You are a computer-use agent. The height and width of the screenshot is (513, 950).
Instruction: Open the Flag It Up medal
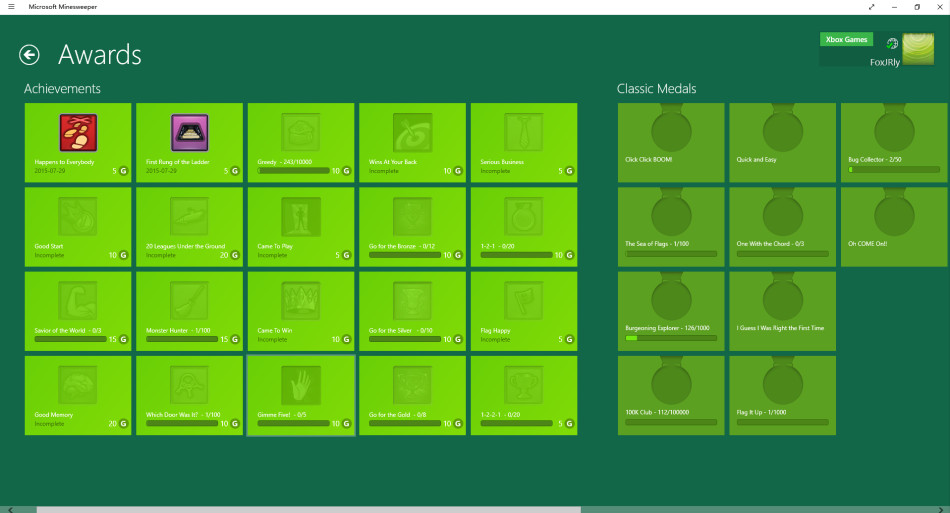pos(782,395)
